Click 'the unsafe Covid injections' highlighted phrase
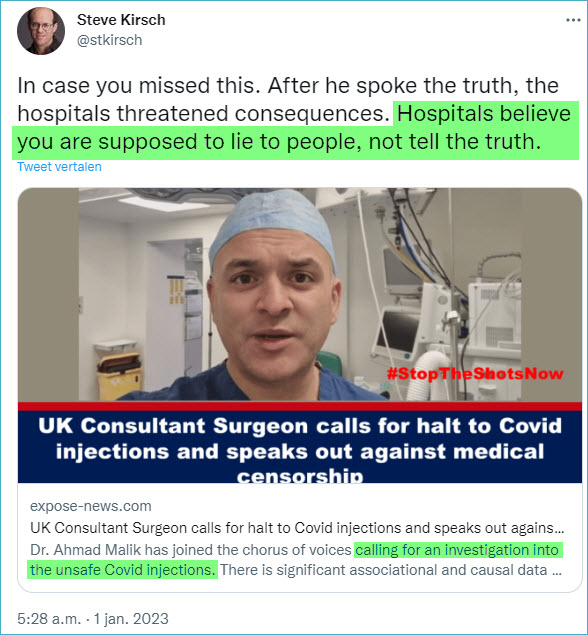The image size is (588, 635). (122, 570)
